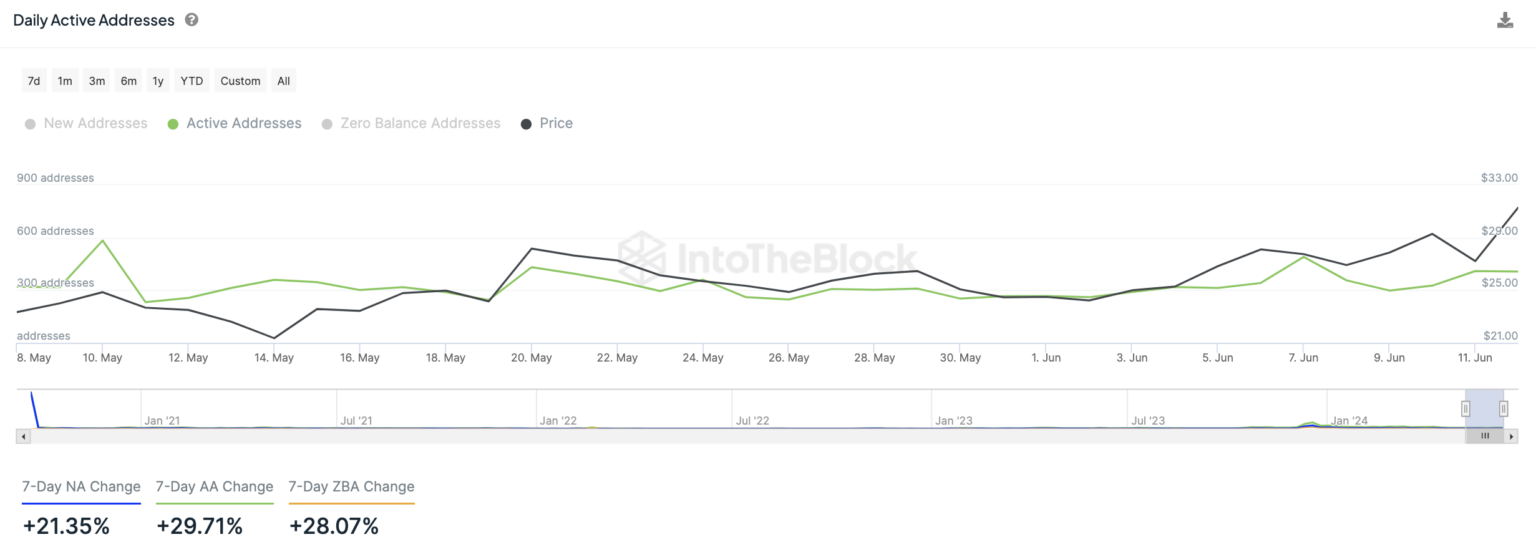Image resolution: width=1536 pixels, height=552 pixels.
Task: Show All historical data
Action: 284,81
